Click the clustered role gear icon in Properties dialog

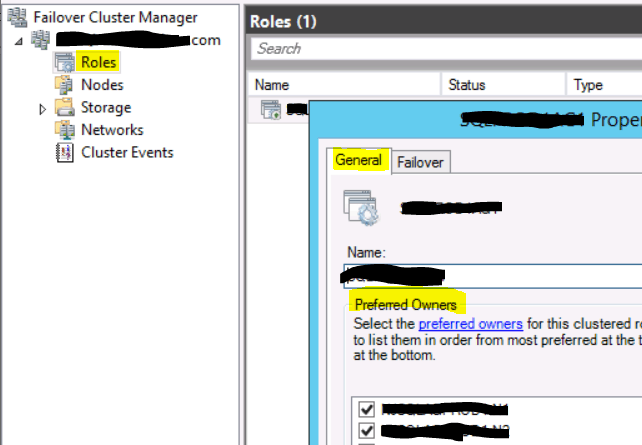[x=361, y=208]
